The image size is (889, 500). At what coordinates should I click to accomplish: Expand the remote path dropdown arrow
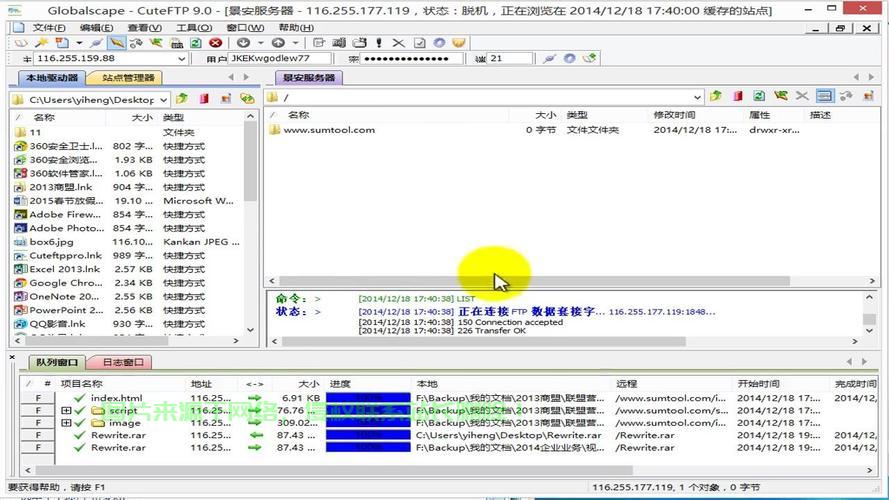point(696,97)
